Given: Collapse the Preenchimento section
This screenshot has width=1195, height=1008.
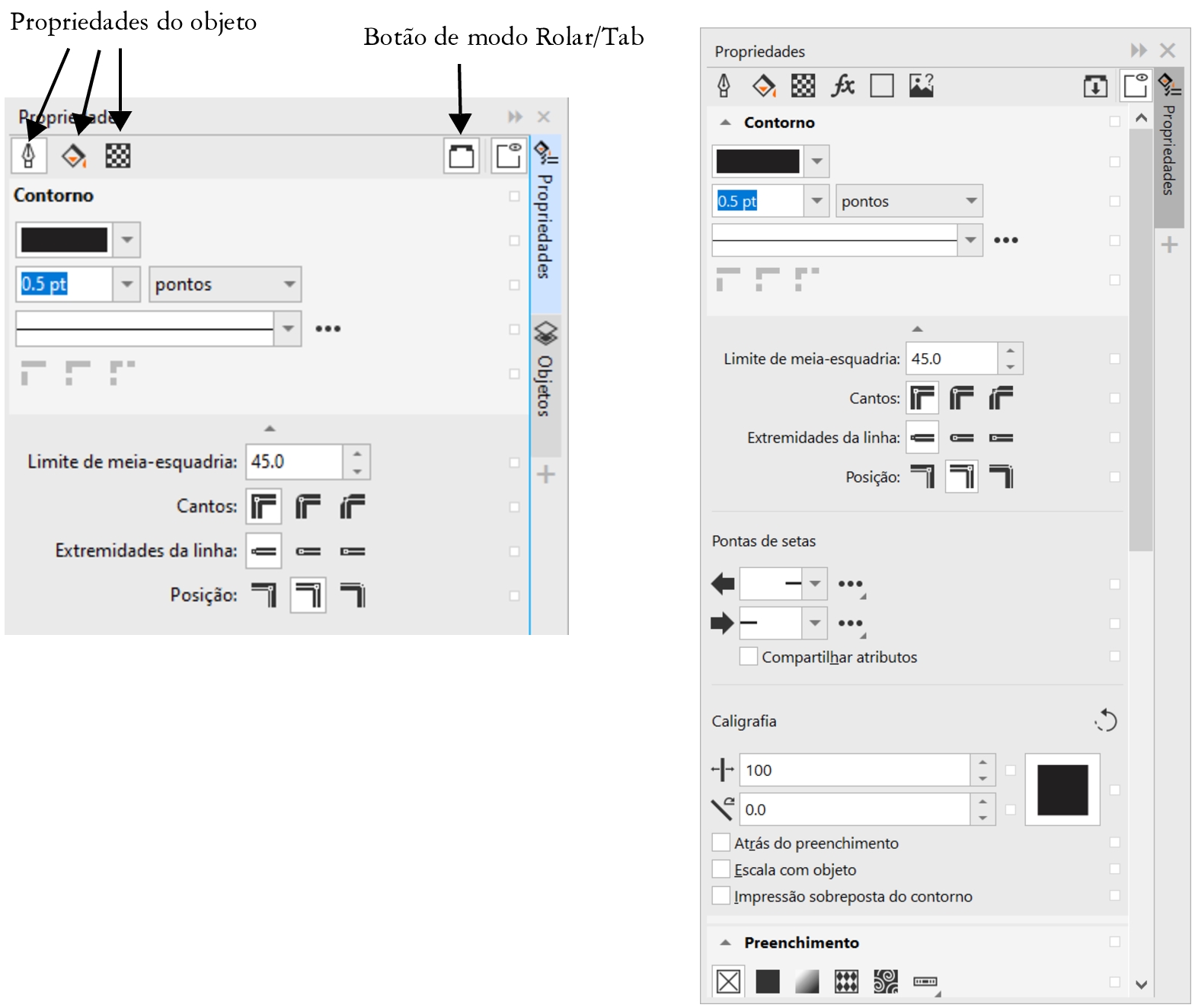Looking at the screenshot, I should (726, 943).
